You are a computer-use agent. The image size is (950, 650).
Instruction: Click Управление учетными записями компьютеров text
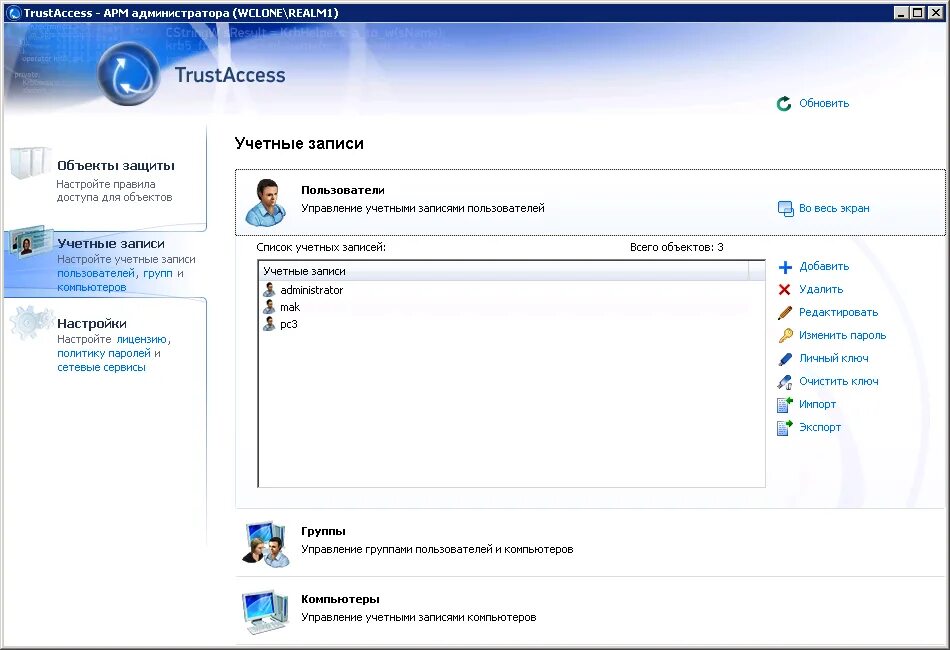click(419, 617)
